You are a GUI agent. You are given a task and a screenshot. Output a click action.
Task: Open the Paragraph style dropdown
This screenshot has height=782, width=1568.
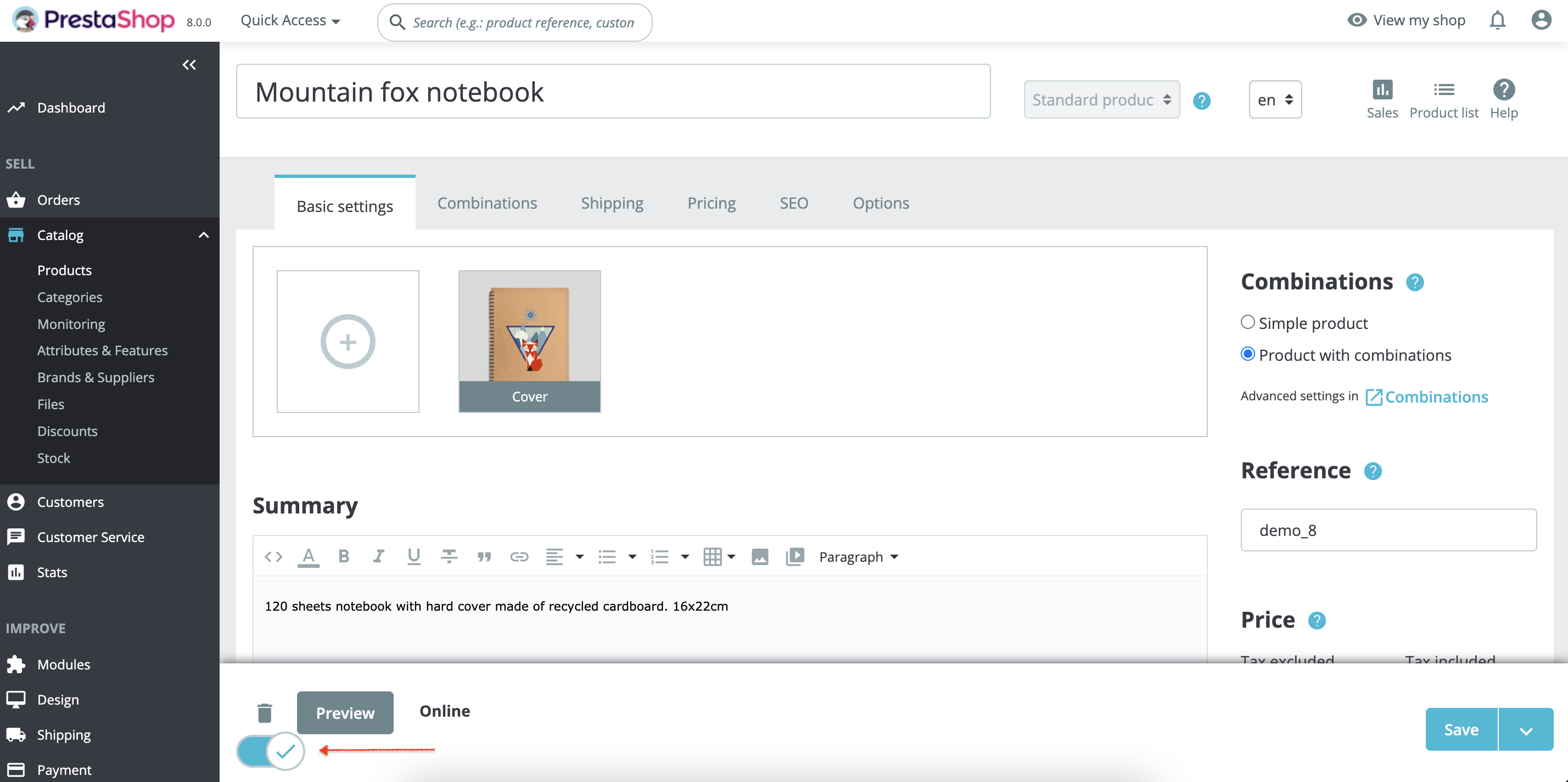click(857, 556)
